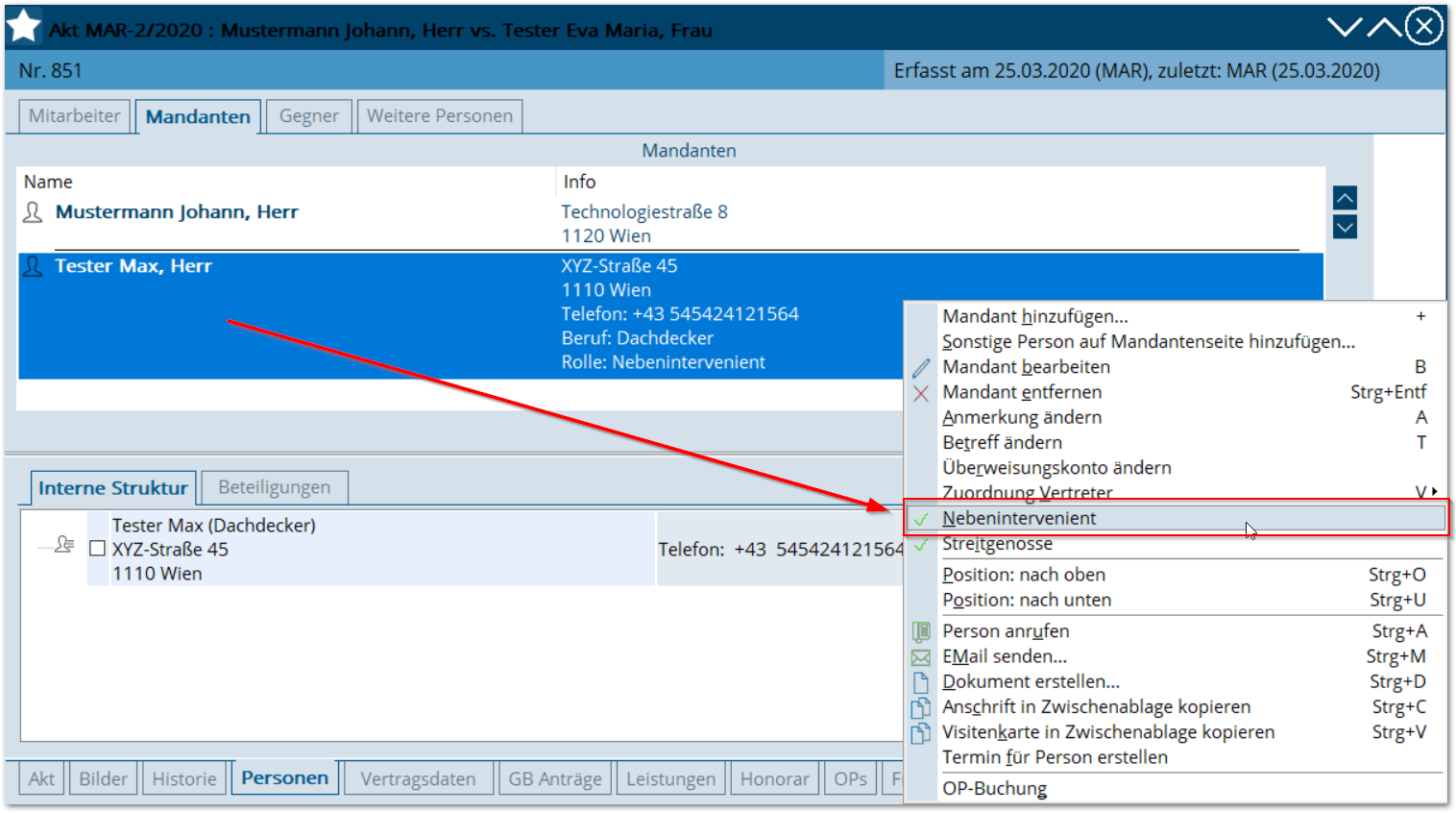The width and height of the screenshot is (1456, 813).
Task: Choose Person anrufen menu entry
Action: coord(1177,631)
